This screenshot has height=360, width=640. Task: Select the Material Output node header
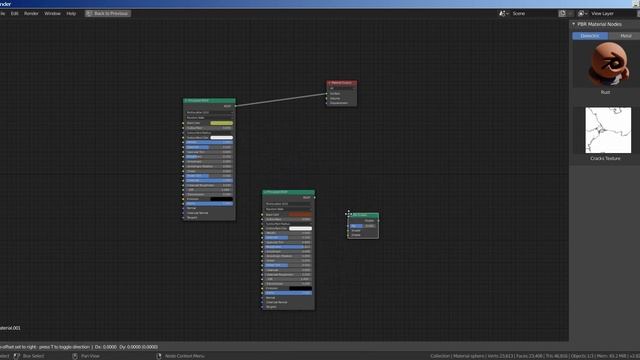tap(342, 83)
